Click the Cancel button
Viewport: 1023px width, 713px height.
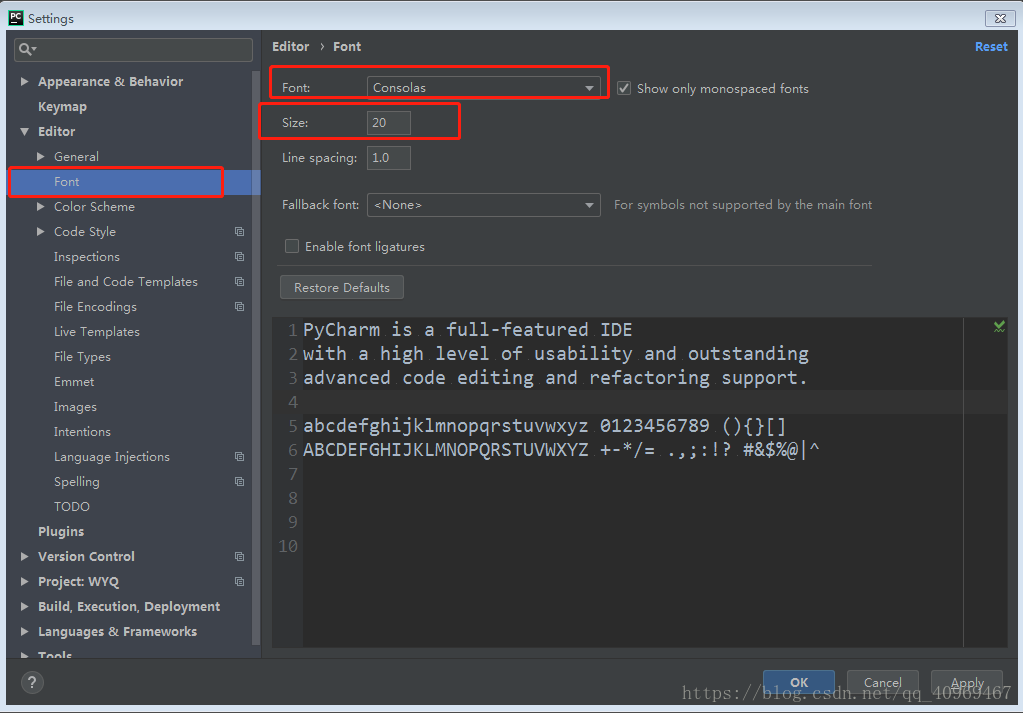pyautogui.click(x=883, y=682)
